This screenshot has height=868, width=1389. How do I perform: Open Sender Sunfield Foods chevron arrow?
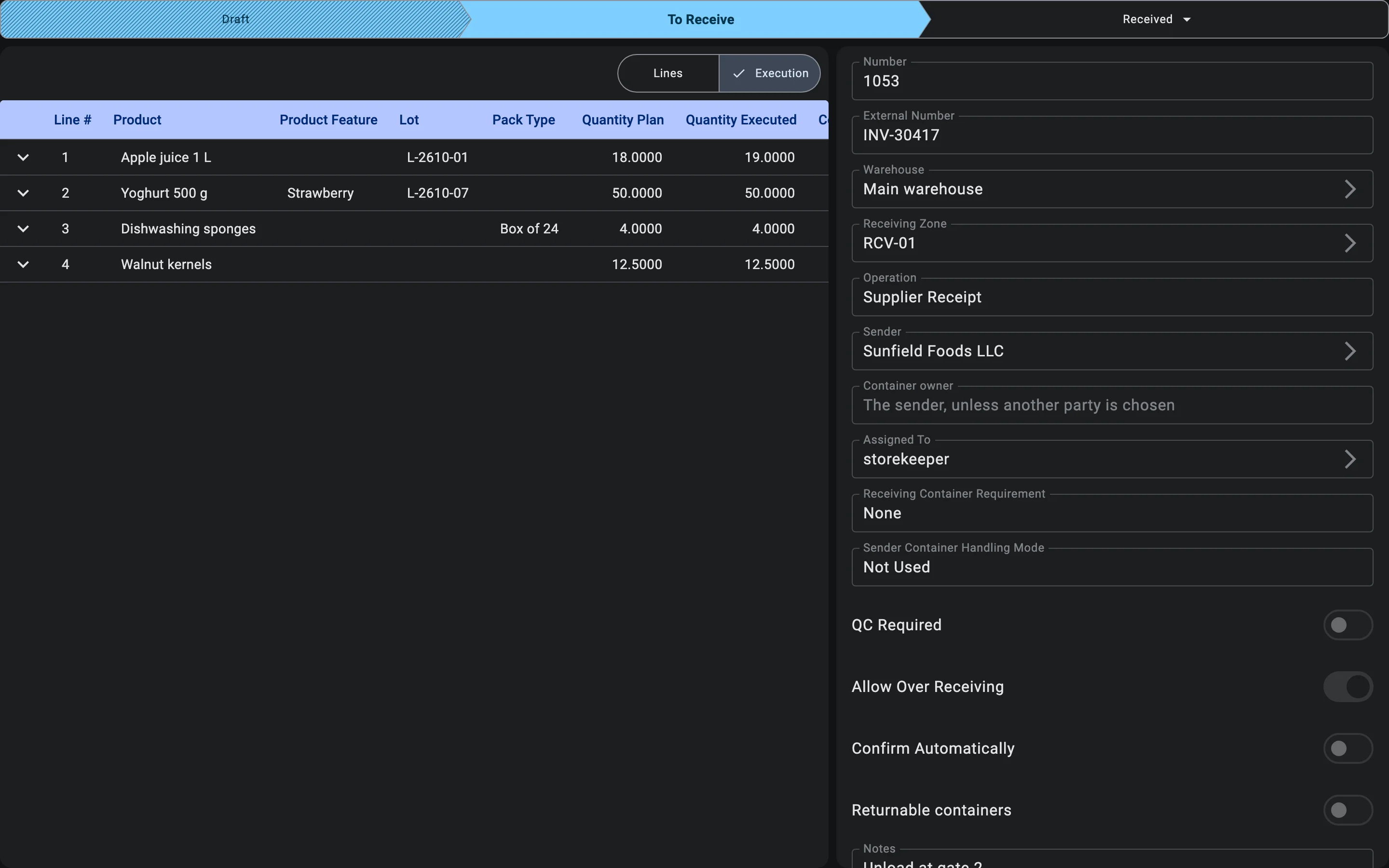[x=1350, y=352]
